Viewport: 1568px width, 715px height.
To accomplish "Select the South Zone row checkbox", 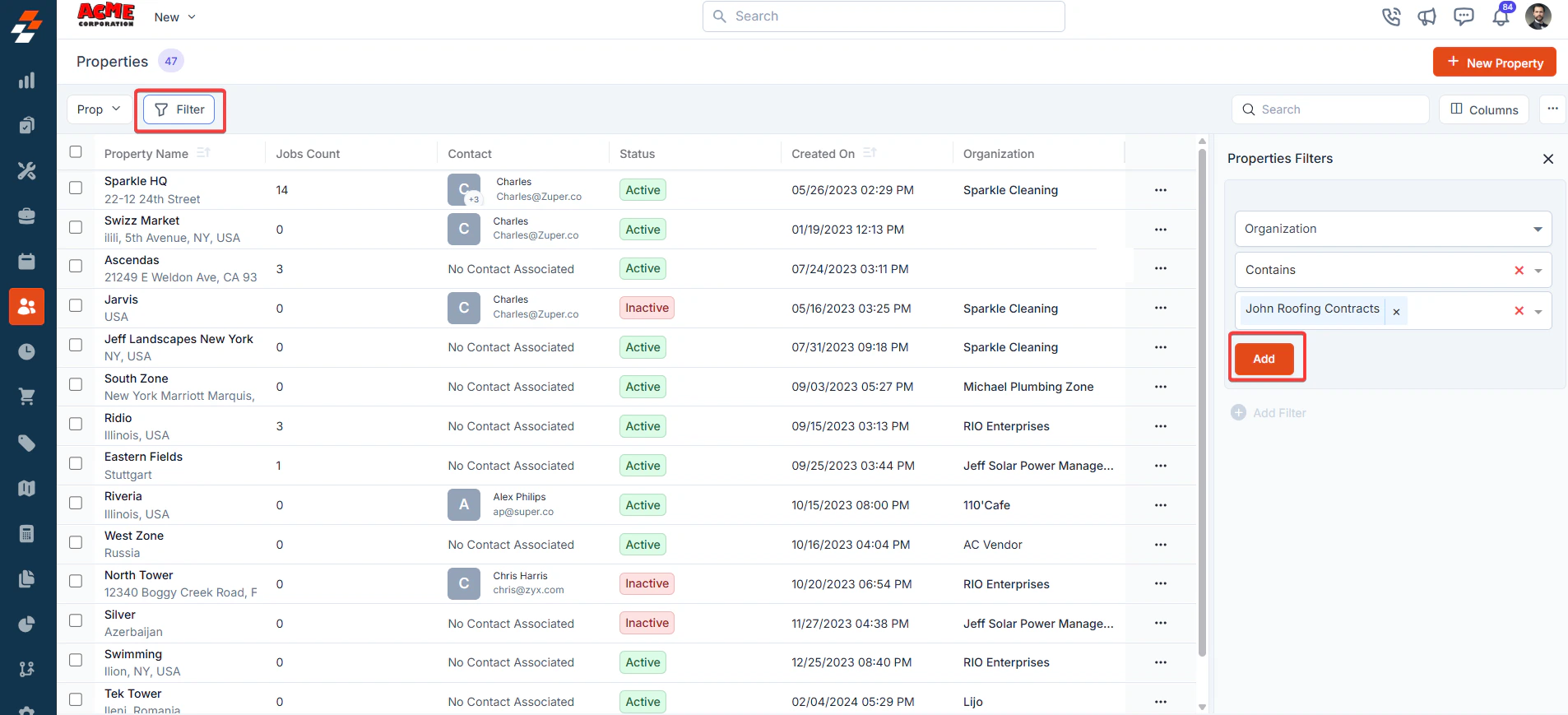I will [76, 384].
